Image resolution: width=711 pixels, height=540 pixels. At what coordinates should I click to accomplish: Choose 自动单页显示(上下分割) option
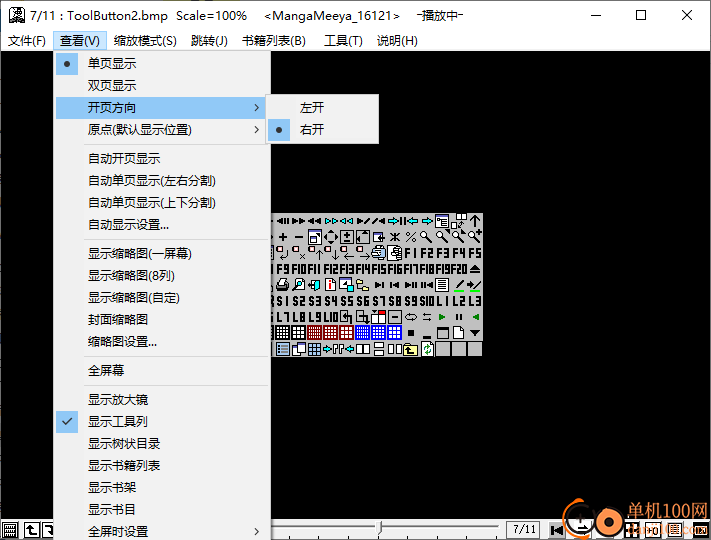163,203
